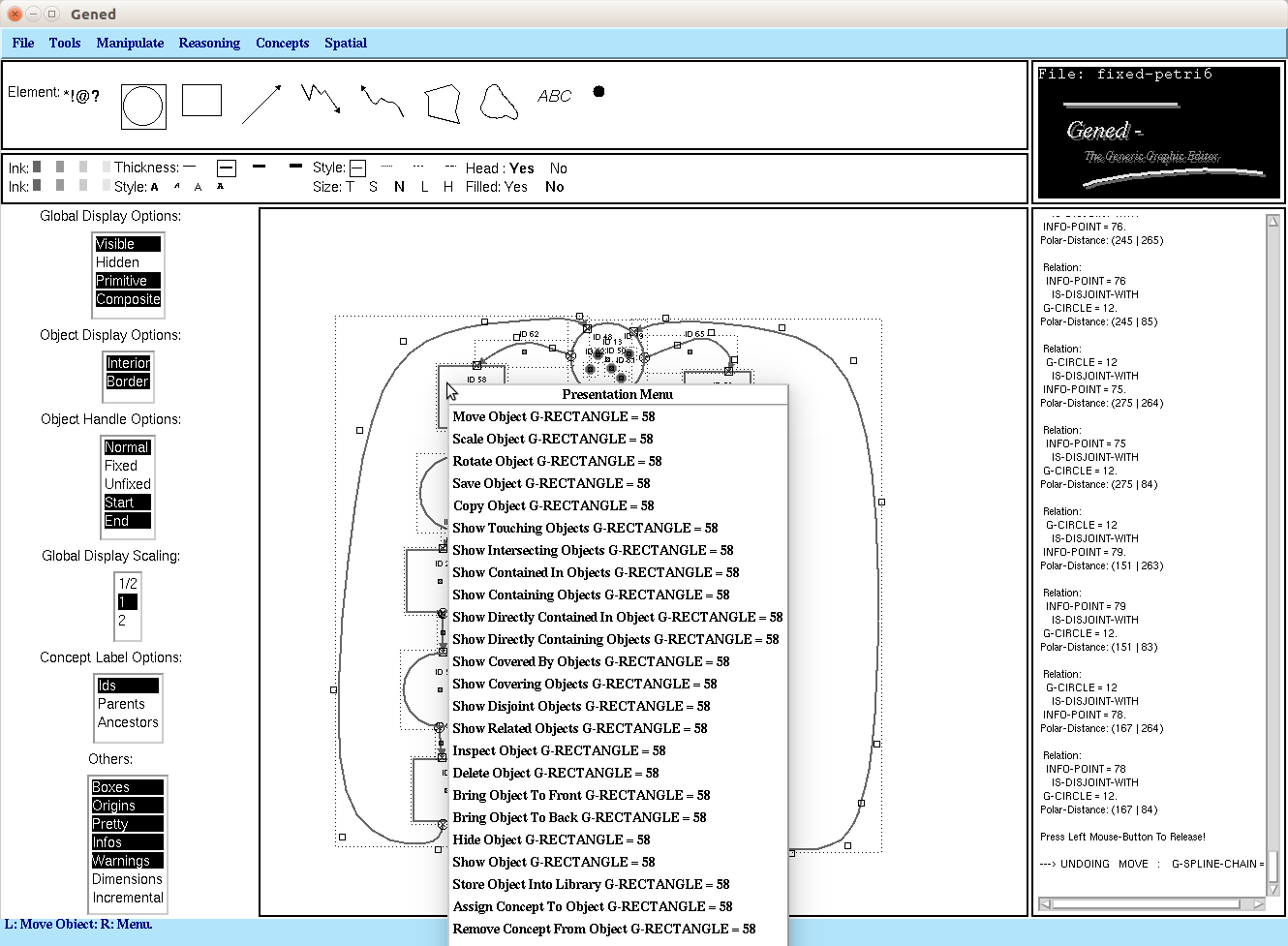
Task: Choose Show Touching Objects G-RECTANGLE = 58
Action: 618,528
